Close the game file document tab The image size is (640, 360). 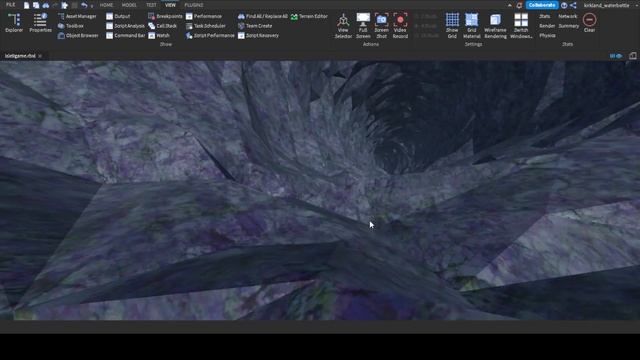pyautogui.click(x=40, y=56)
